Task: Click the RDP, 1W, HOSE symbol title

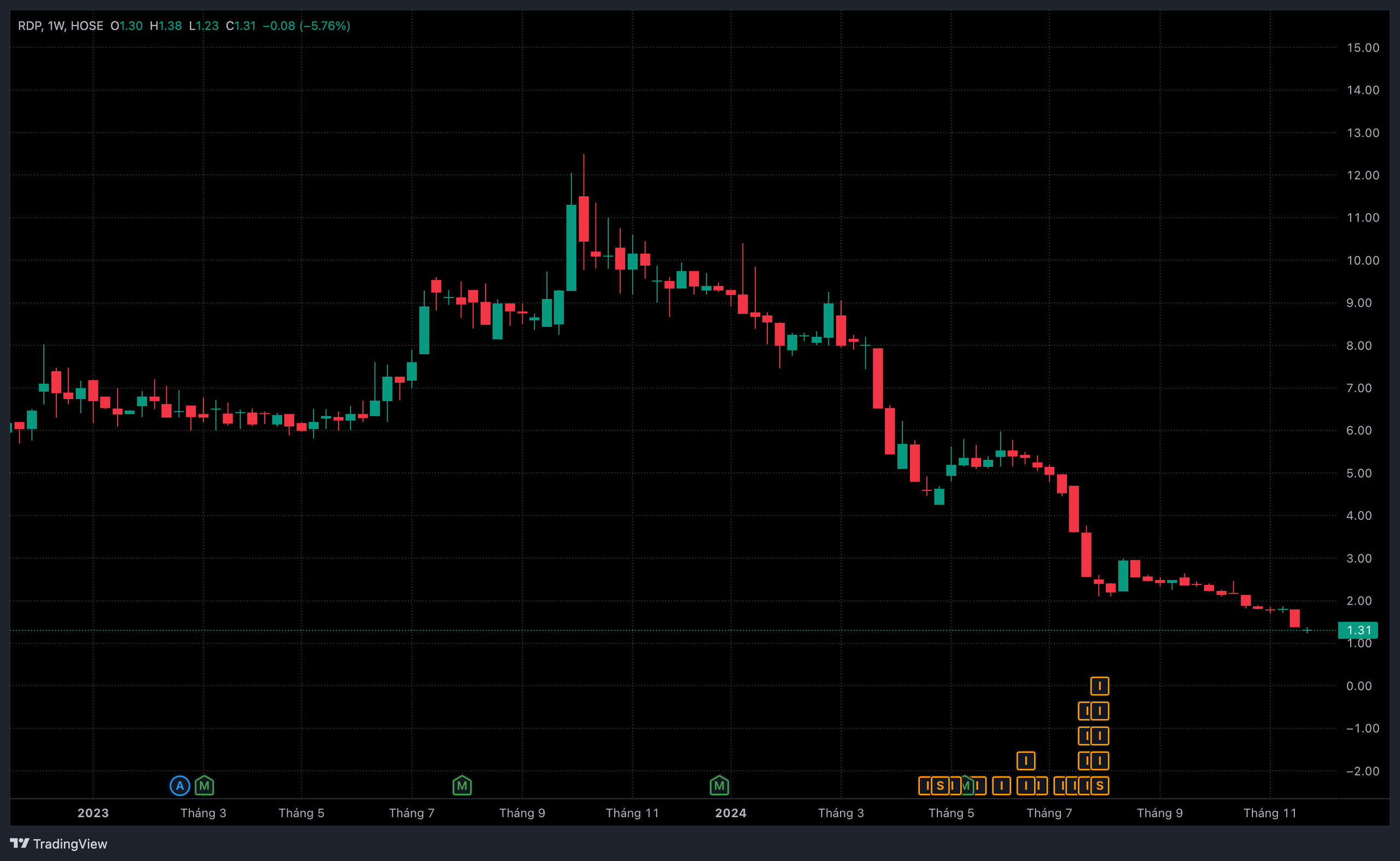Action: (60, 26)
